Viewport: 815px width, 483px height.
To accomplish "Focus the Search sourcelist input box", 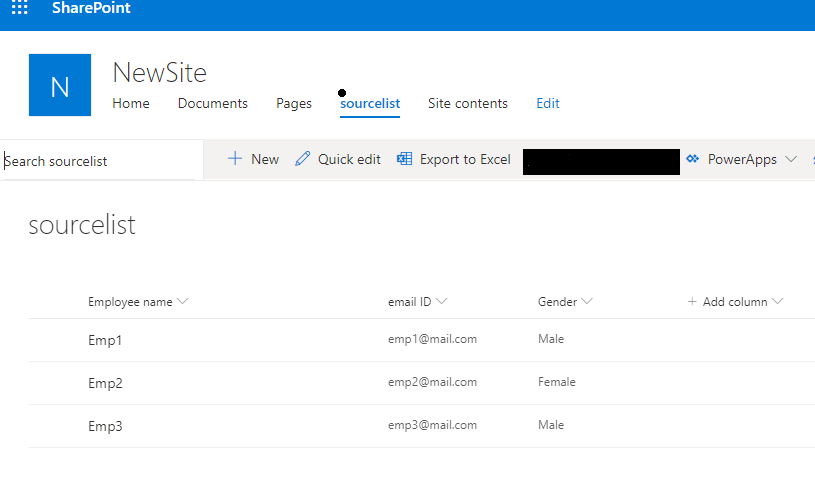I will [99, 161].
